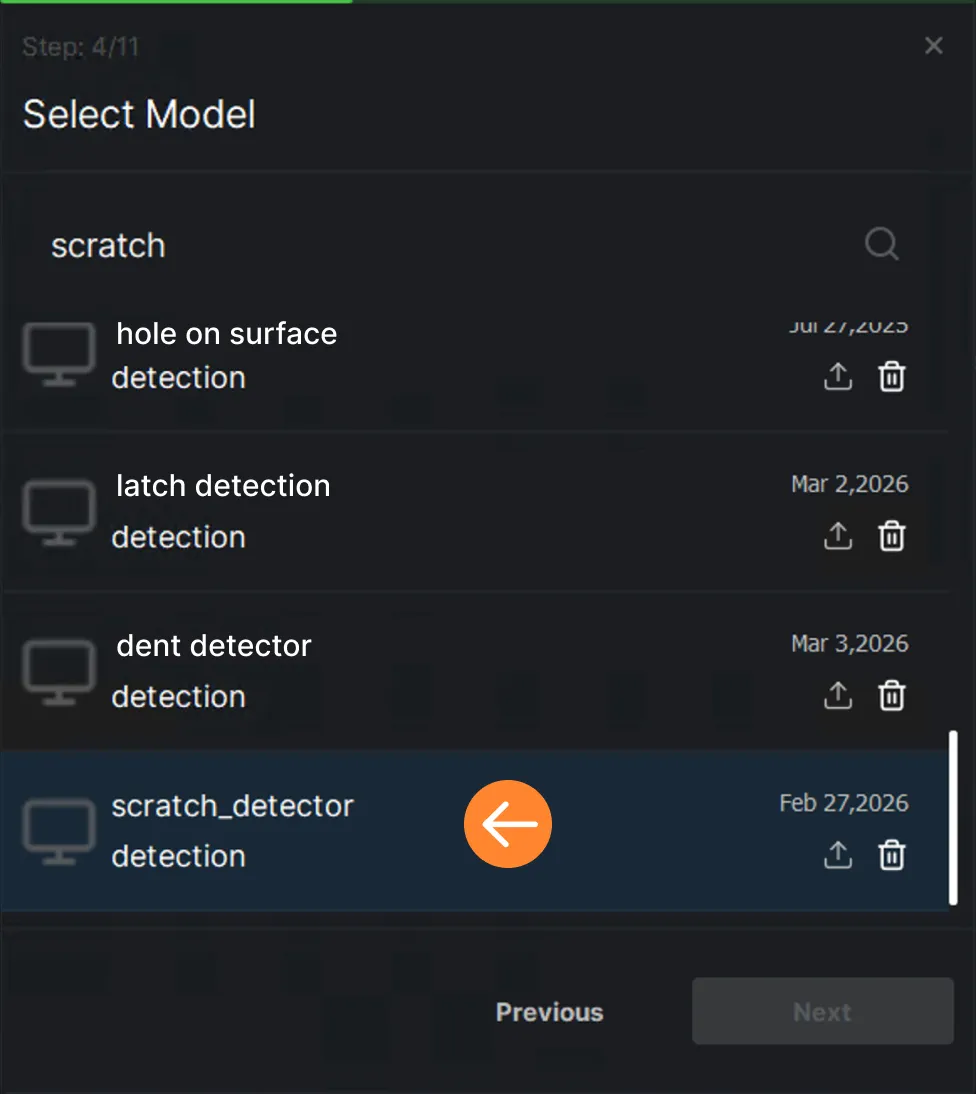Image resolution: width=976 pixels, height=1094 pixels.
Task: Delete the dent detector model
Action: pos(892,696)
